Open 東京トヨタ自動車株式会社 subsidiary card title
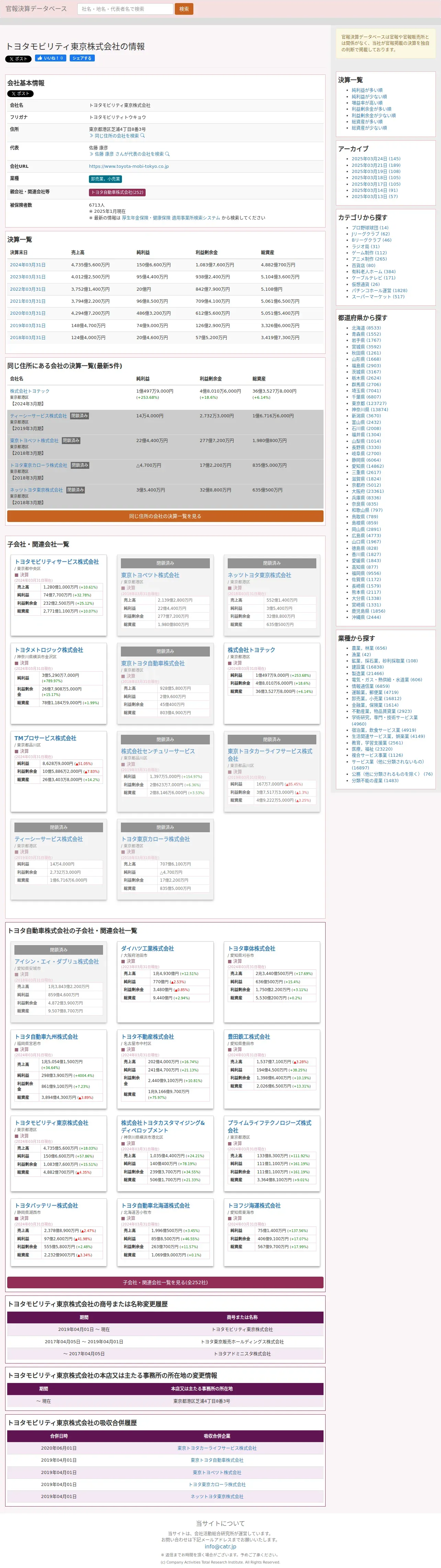This screenshot has height=1568, width=441. coord(153,663)
